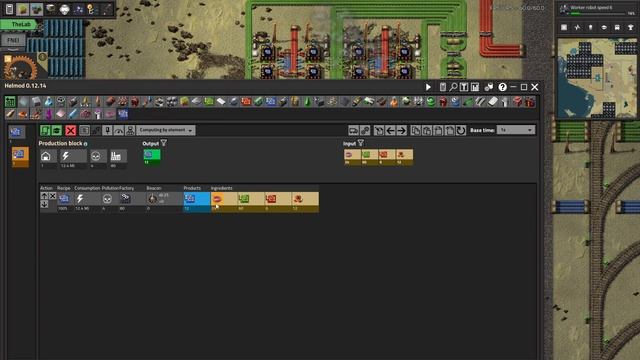Click the truck-like icon left of chain link

[353, 130]
